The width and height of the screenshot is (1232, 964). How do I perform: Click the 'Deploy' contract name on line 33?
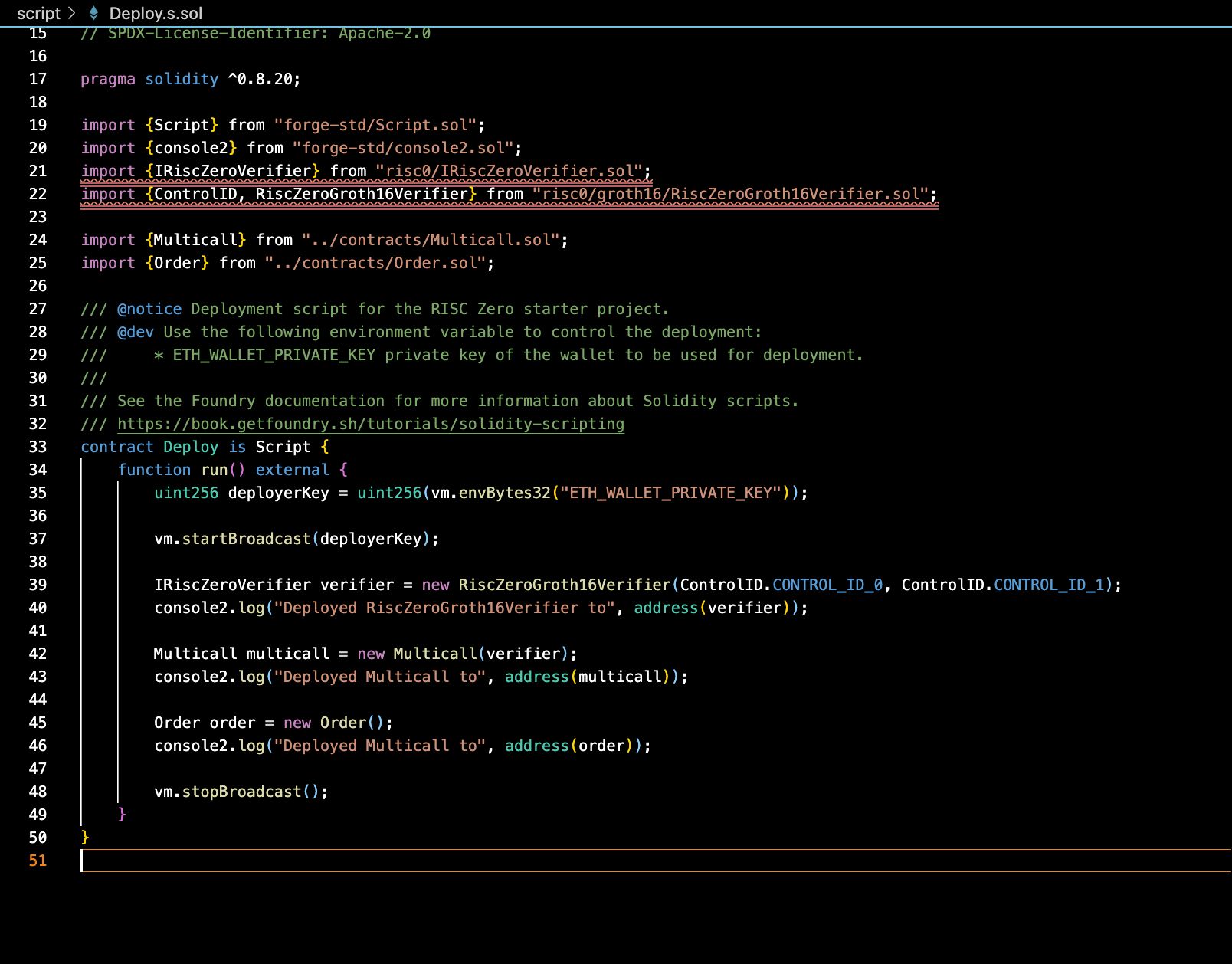click(x=191, y=447)
